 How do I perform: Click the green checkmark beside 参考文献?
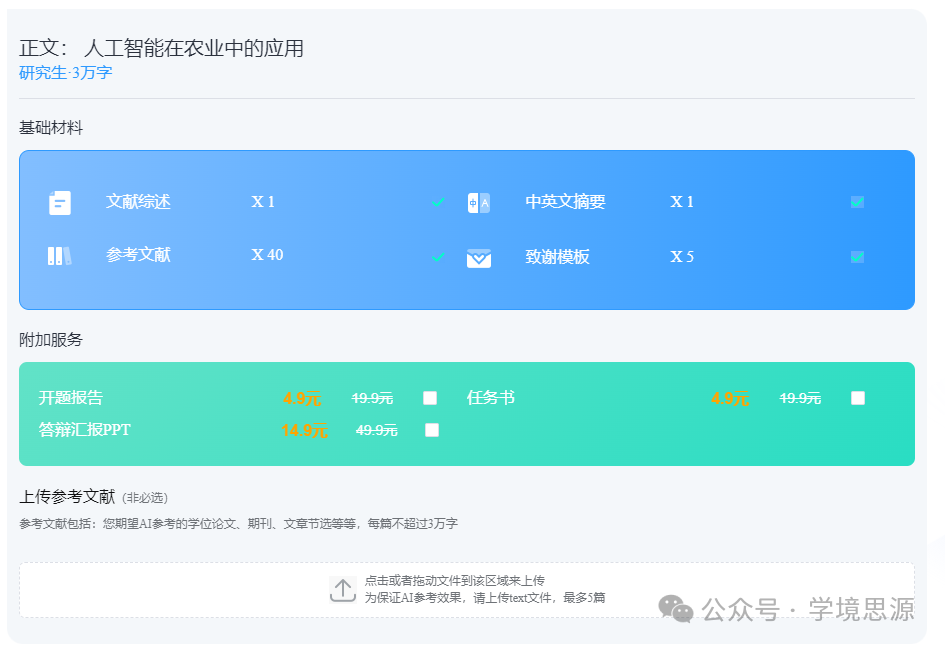(438, 256)
